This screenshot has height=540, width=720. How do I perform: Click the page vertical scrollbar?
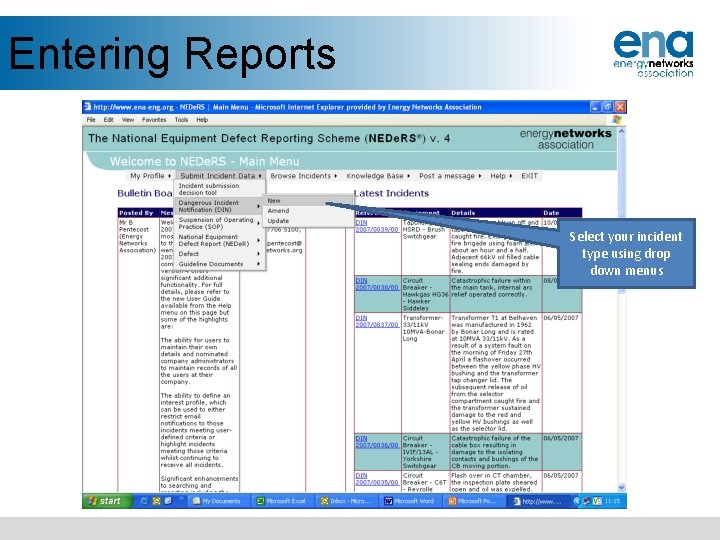pos(621,309)
